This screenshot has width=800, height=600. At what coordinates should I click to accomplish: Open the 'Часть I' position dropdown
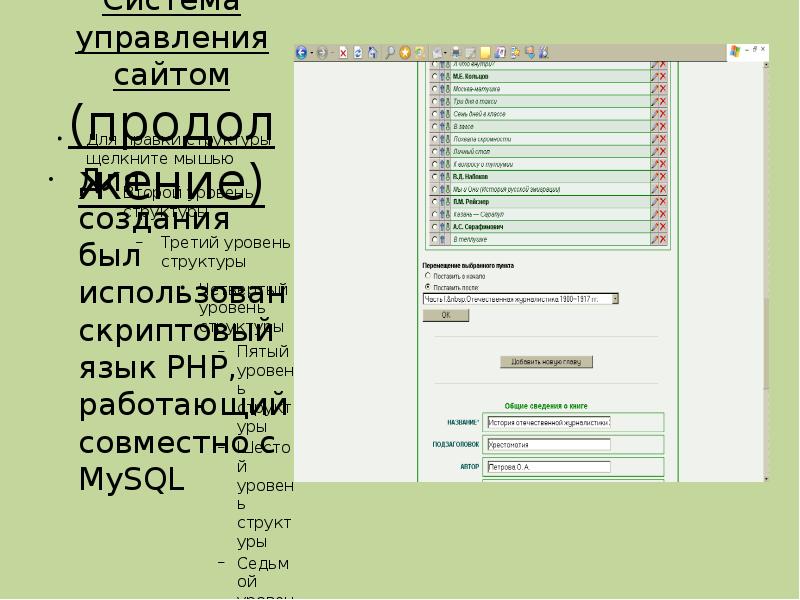point(615,298)
